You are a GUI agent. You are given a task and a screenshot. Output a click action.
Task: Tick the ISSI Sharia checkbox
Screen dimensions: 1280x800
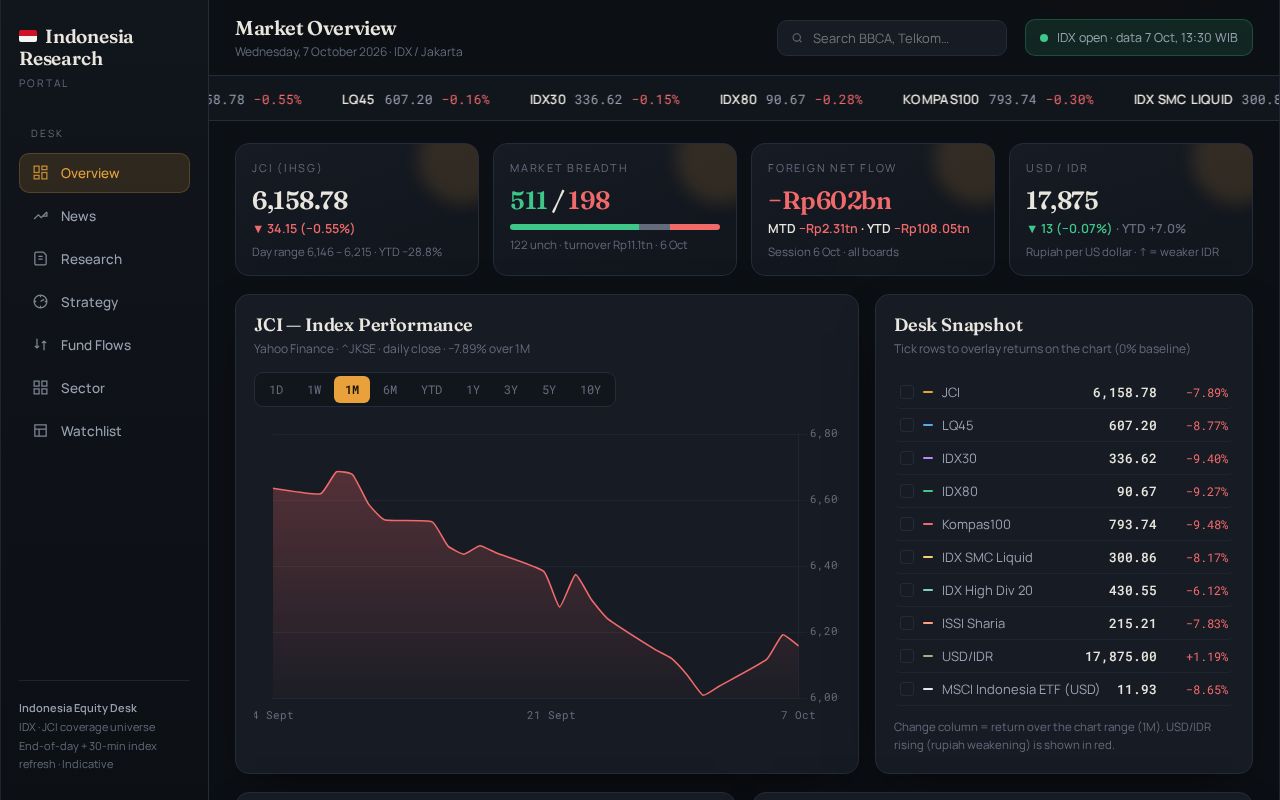pyautogui.click(x=907, y=623)
